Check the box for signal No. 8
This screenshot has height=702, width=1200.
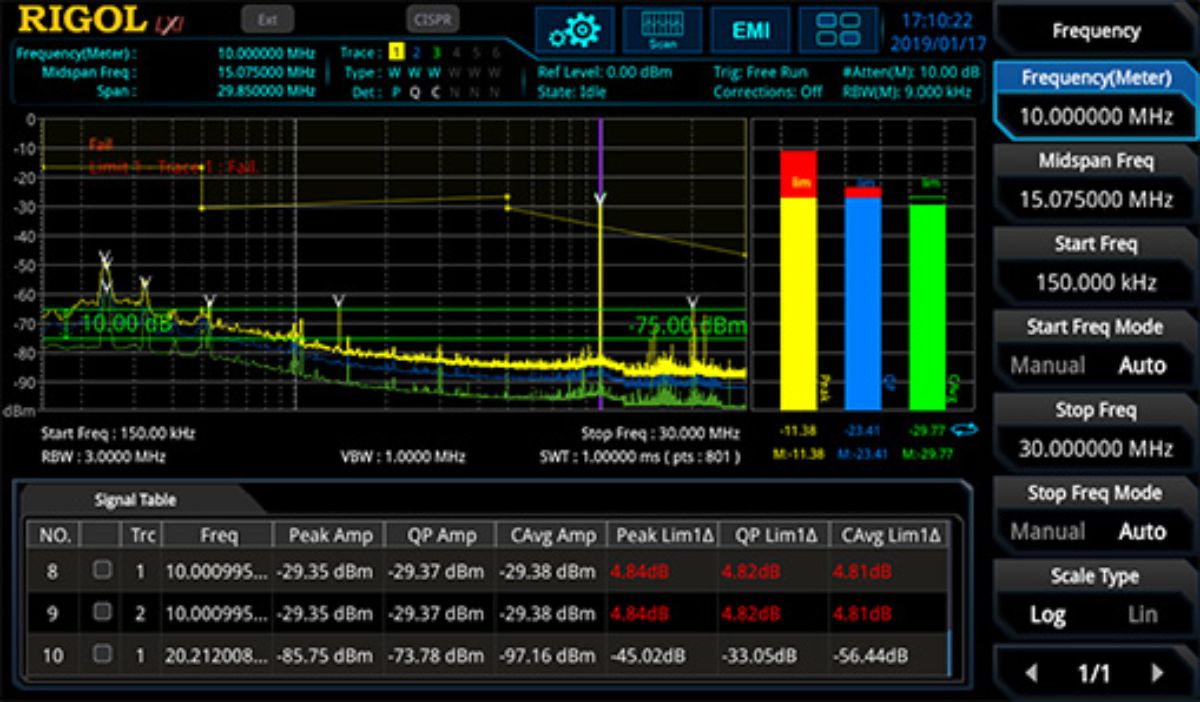point(101,570)
